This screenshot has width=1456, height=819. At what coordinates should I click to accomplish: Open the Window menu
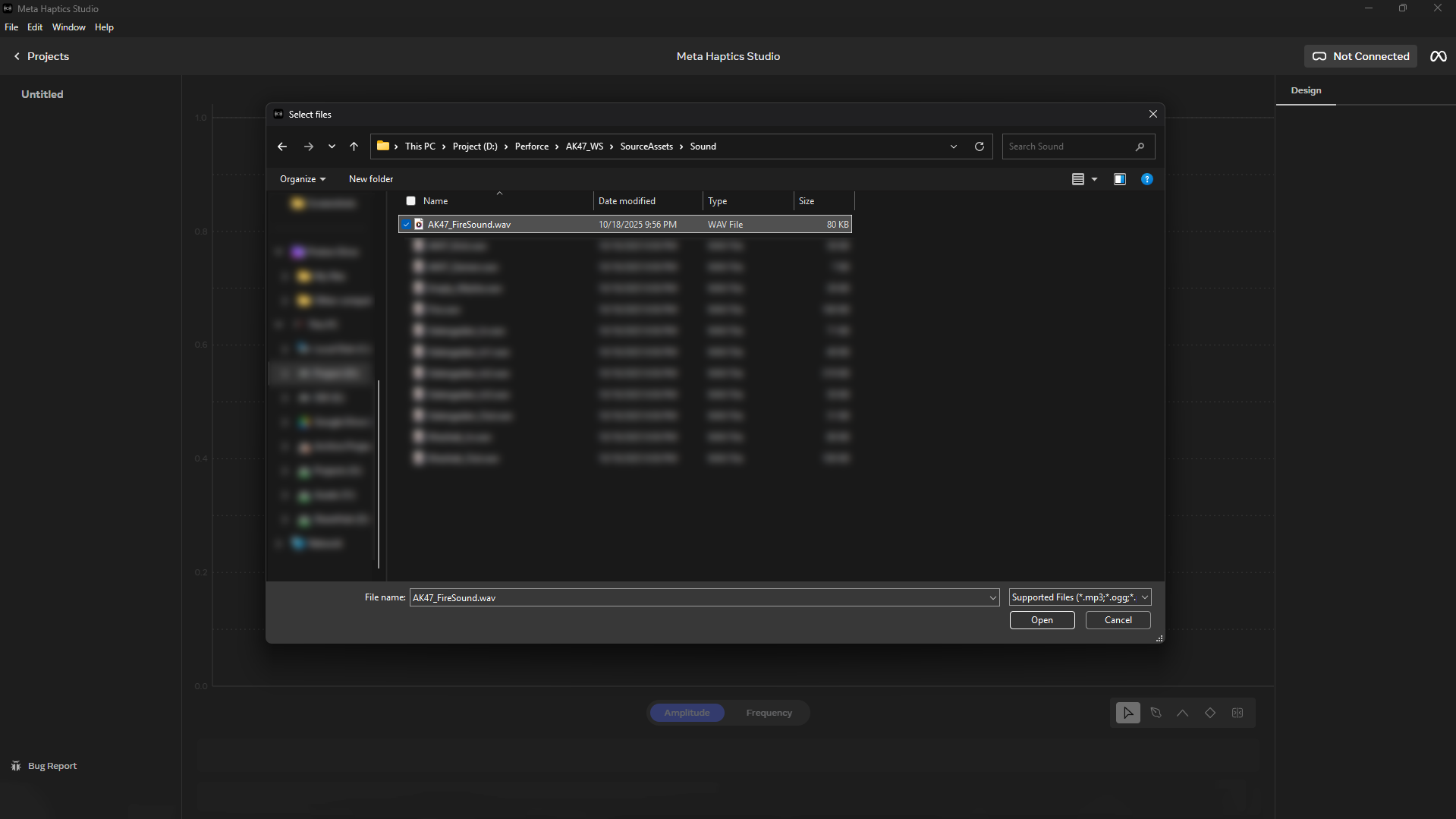click(69, 27)
